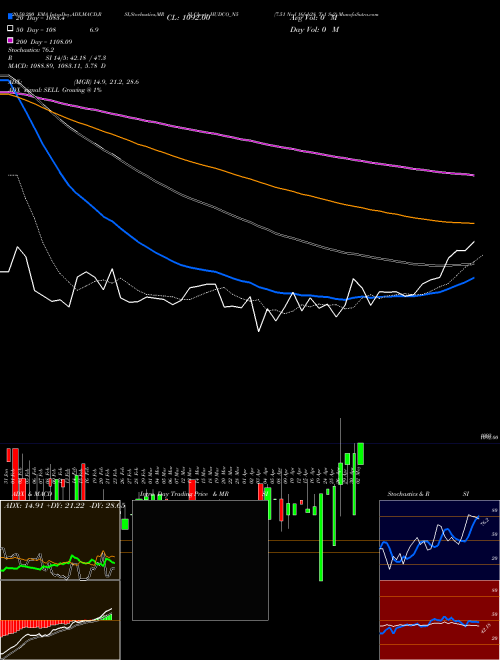This screenshot has height=660, width=500.
Task: Open the Stochastics mini chart with blue background
Action: [439, 540]
